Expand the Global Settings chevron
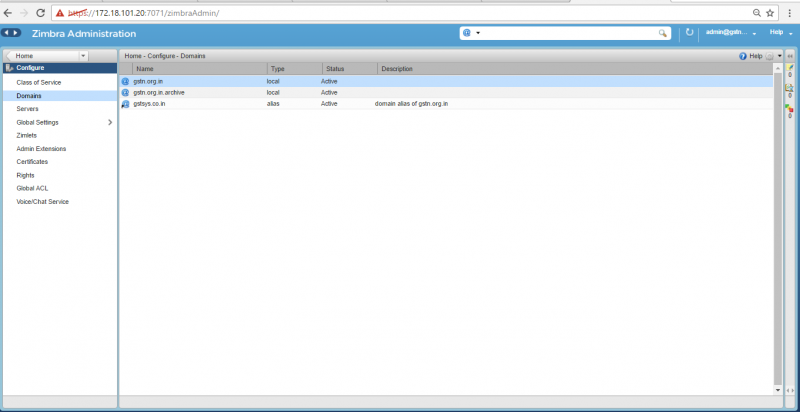Viewport: 800px width, 412px height. coord(110,122)
